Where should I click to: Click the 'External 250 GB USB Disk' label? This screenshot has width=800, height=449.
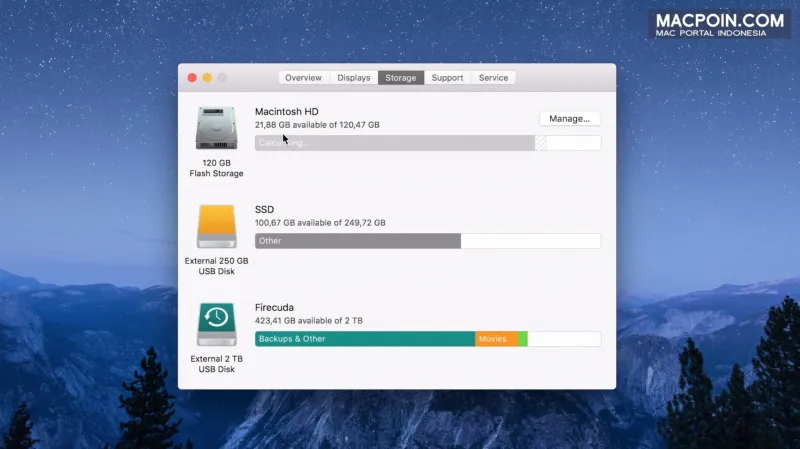216,266
